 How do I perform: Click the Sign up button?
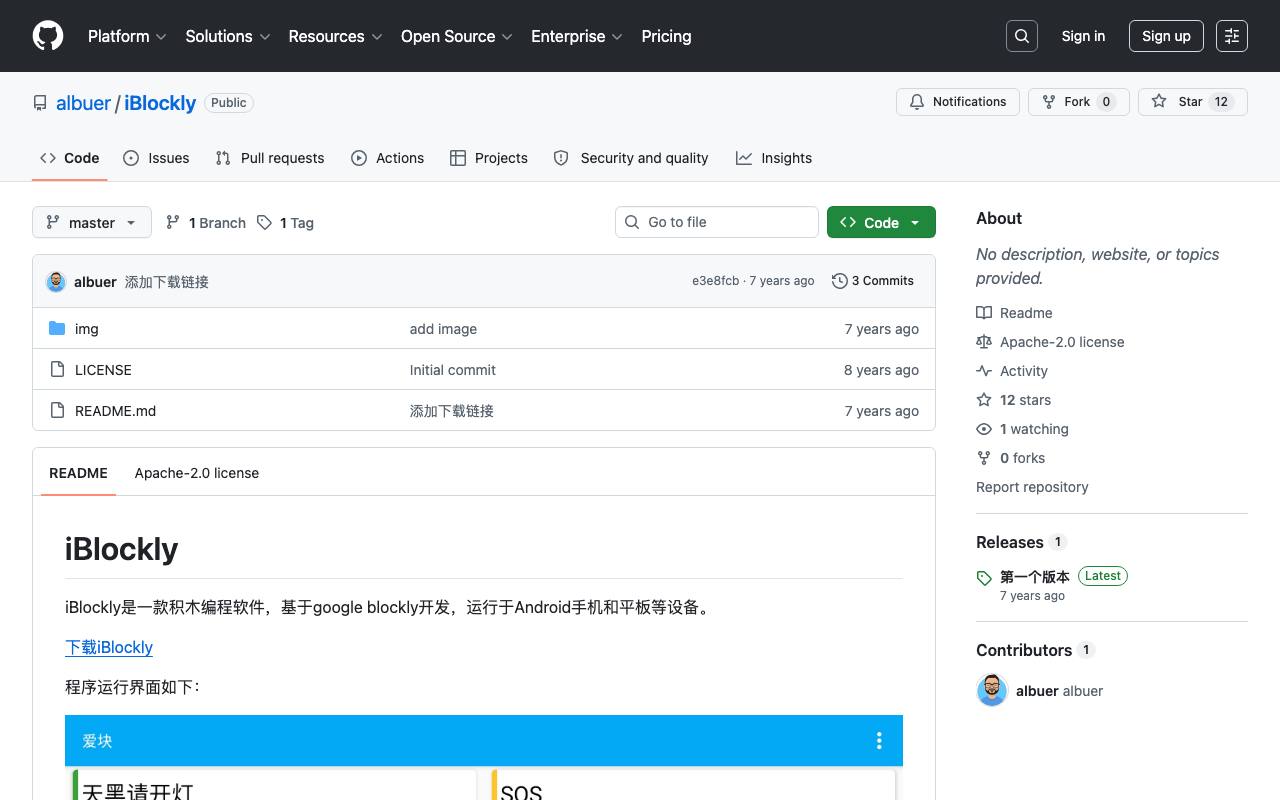click(x=1166, y=36)
